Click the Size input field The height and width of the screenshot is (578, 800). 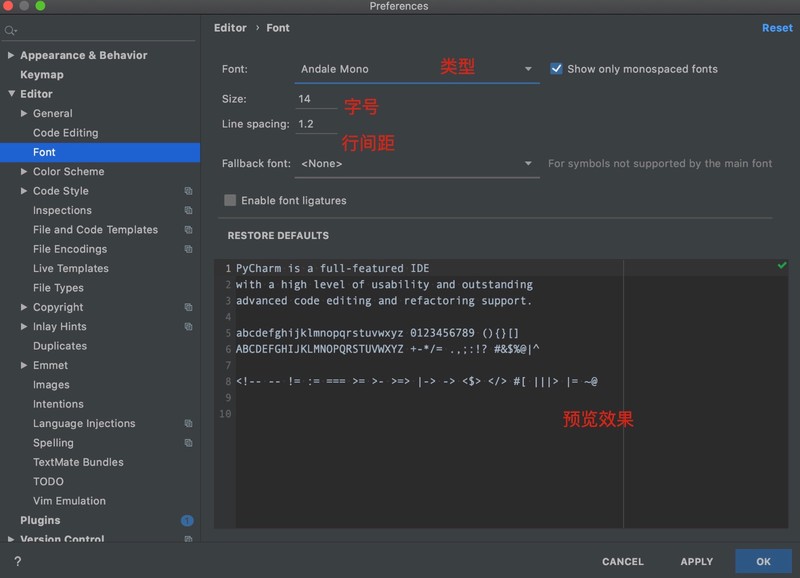pos(316,99)
